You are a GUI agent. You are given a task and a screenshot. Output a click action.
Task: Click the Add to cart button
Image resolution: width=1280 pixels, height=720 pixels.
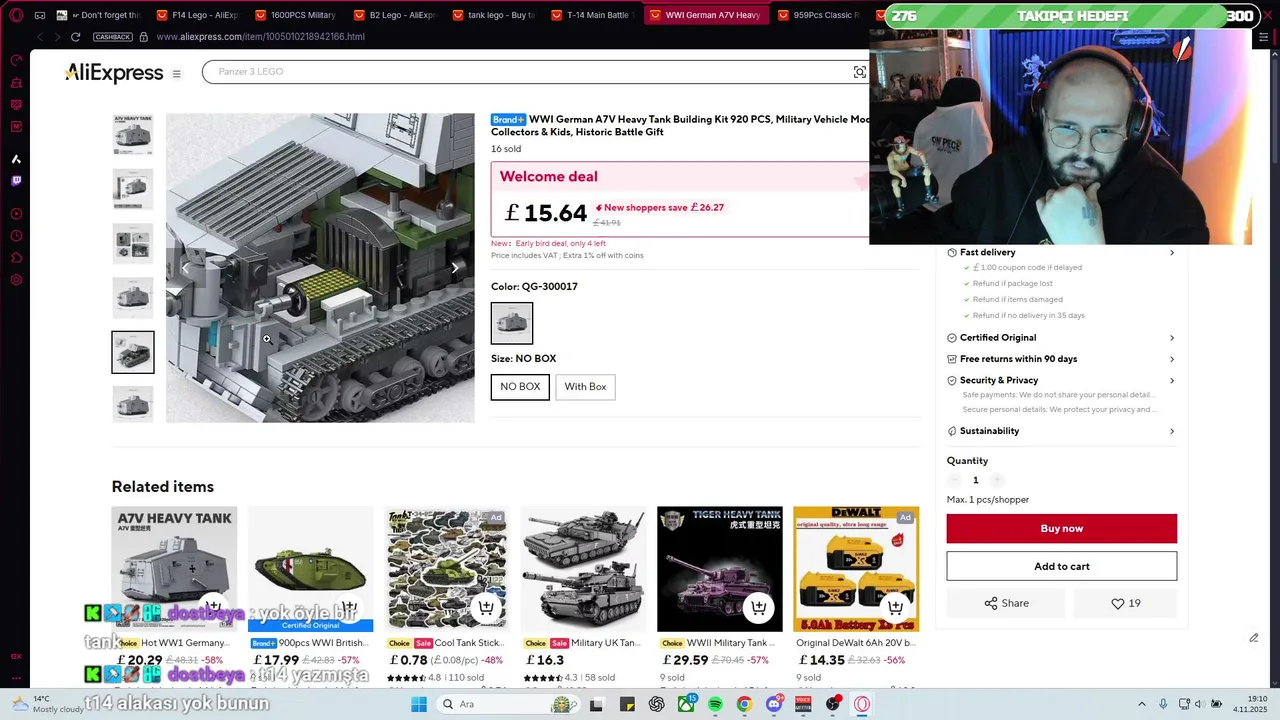[x=1061, y=566]
